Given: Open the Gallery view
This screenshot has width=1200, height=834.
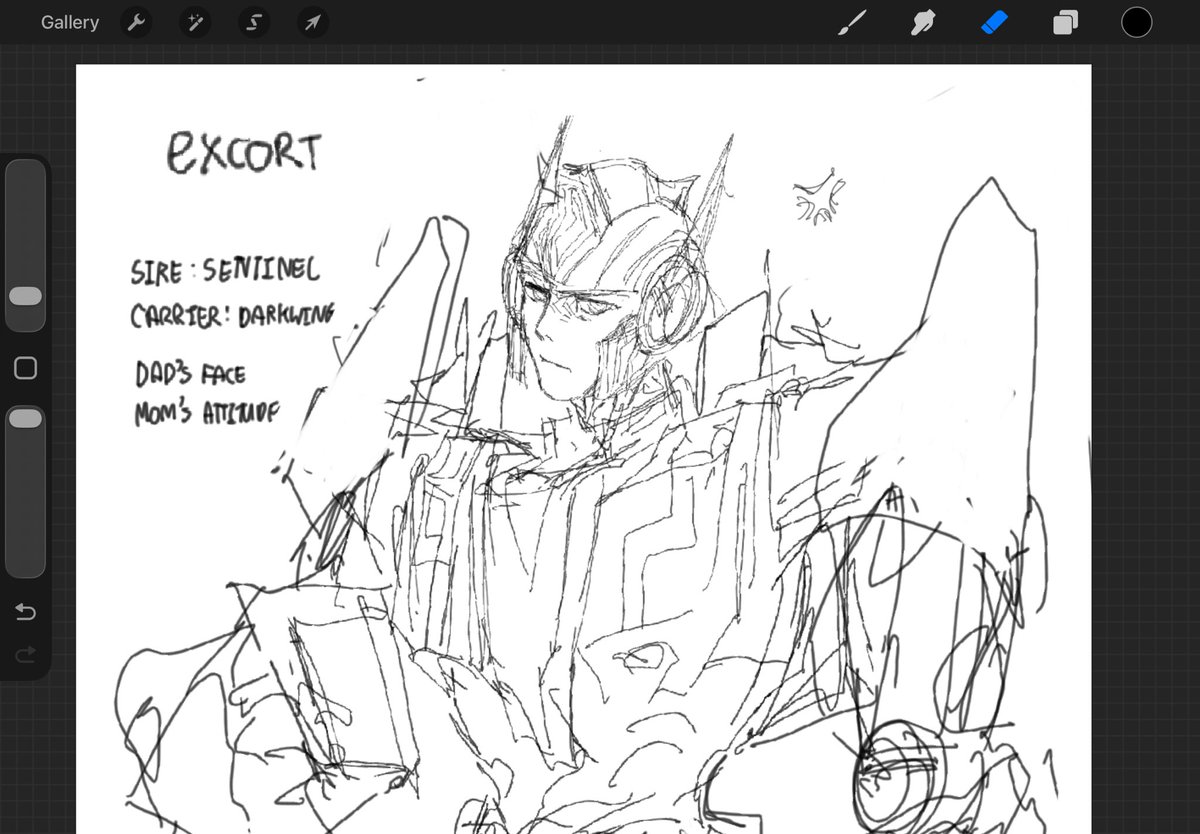Looking at the screenshot, I should click(70, 22).
